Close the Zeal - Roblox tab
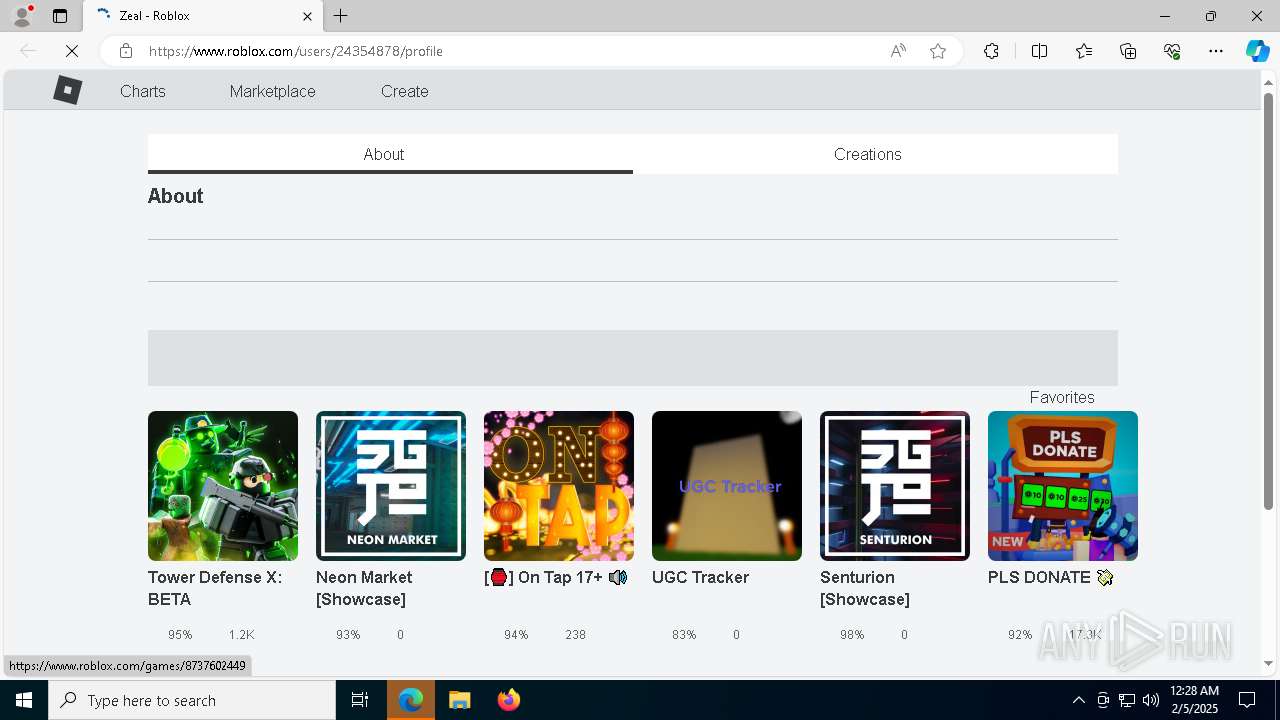The image size is (1280, 720). tap(307, 16)
